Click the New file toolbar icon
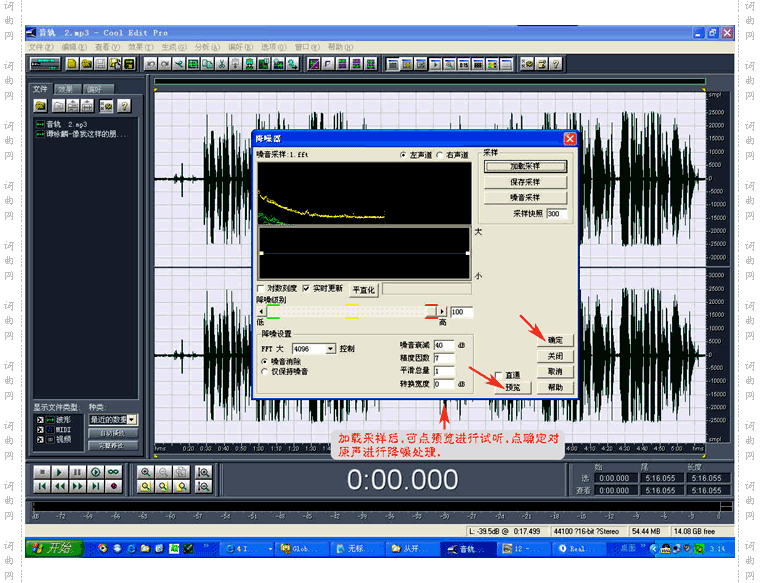760x583 pixels. [x=72, y=64]
